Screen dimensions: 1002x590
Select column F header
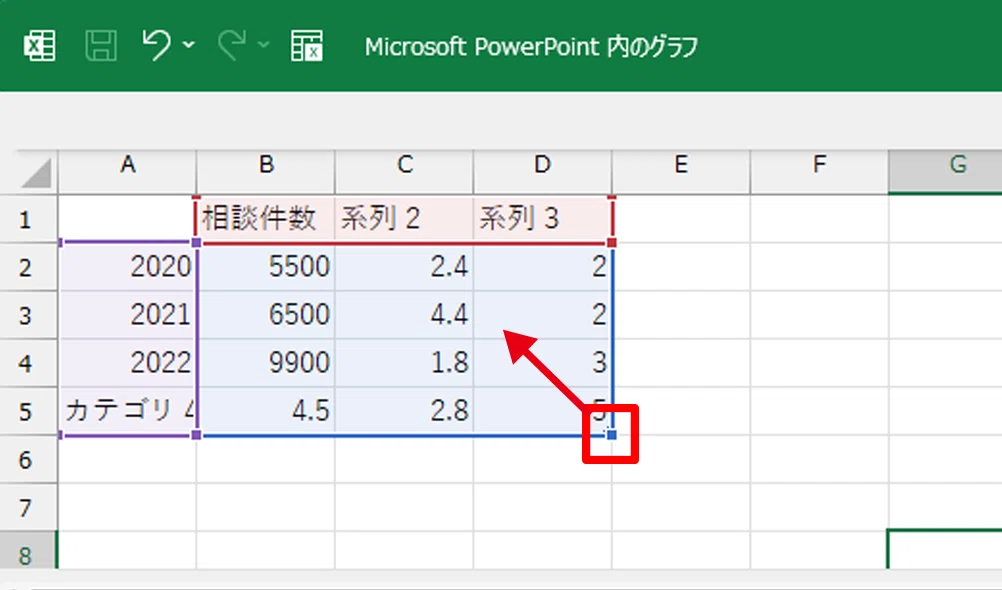819,171
